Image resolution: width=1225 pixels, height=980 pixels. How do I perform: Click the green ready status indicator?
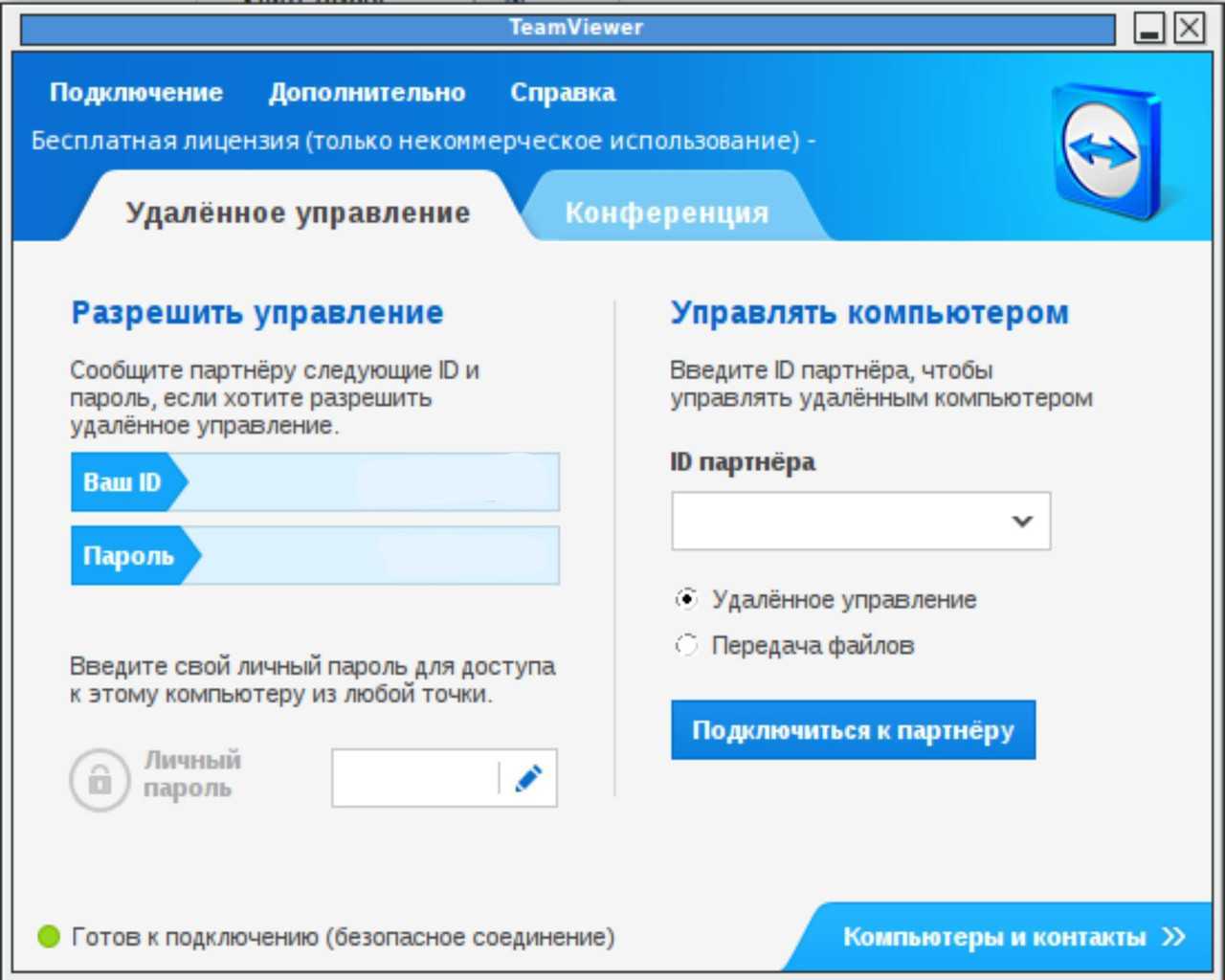coord(49,936)
